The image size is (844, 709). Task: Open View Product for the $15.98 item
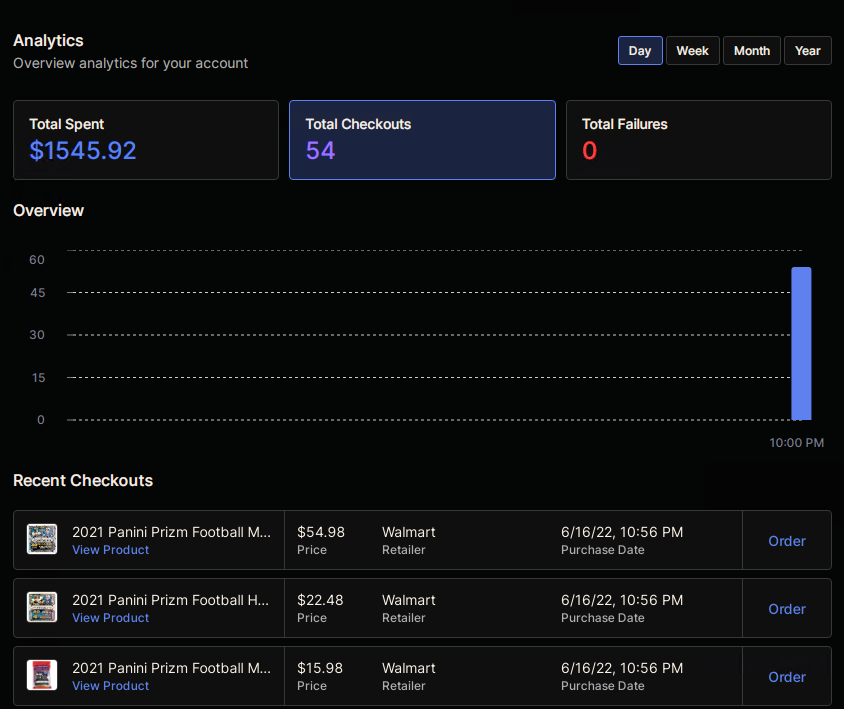(110, 685)
